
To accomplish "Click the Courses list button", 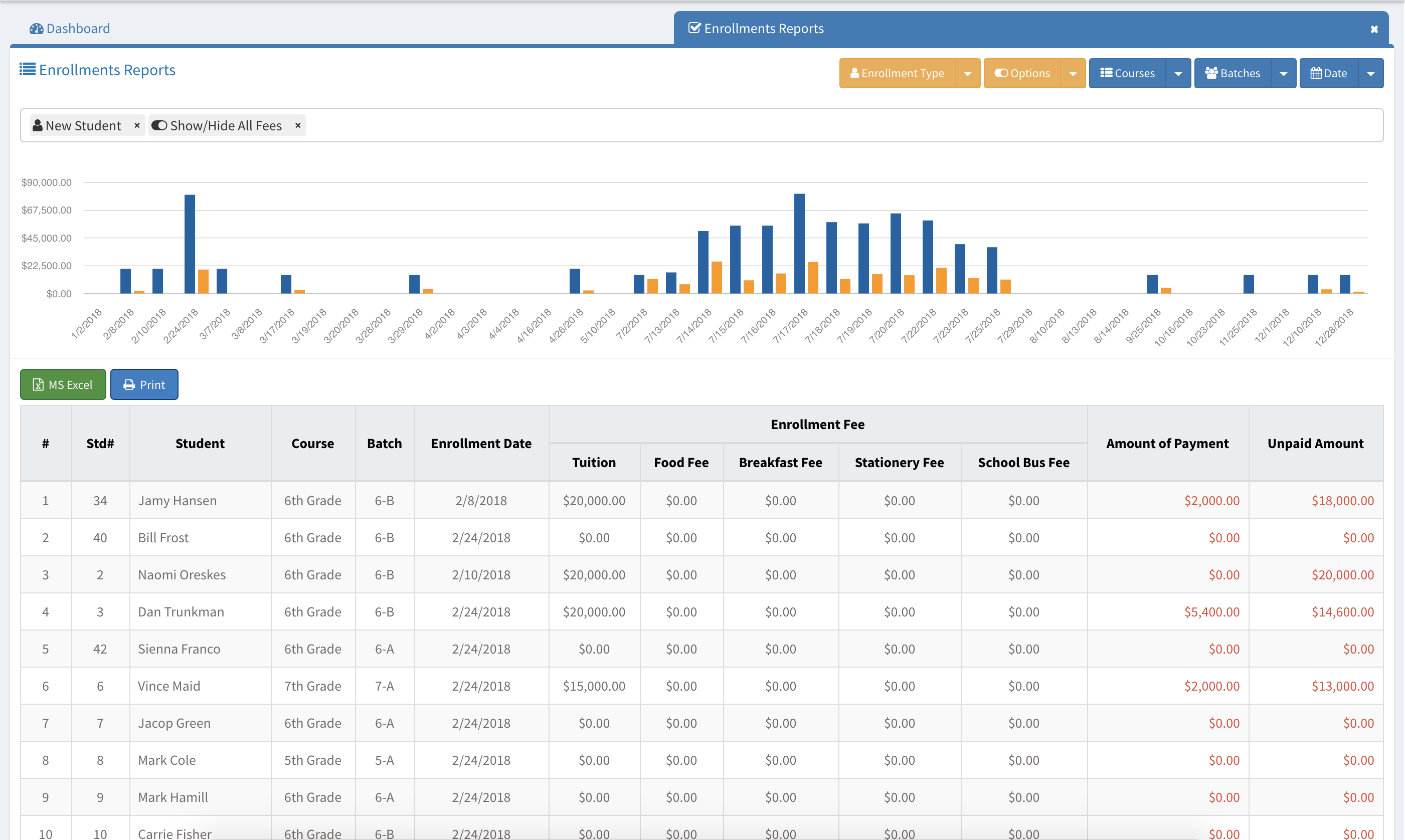I will click(x=1127, y=73).
